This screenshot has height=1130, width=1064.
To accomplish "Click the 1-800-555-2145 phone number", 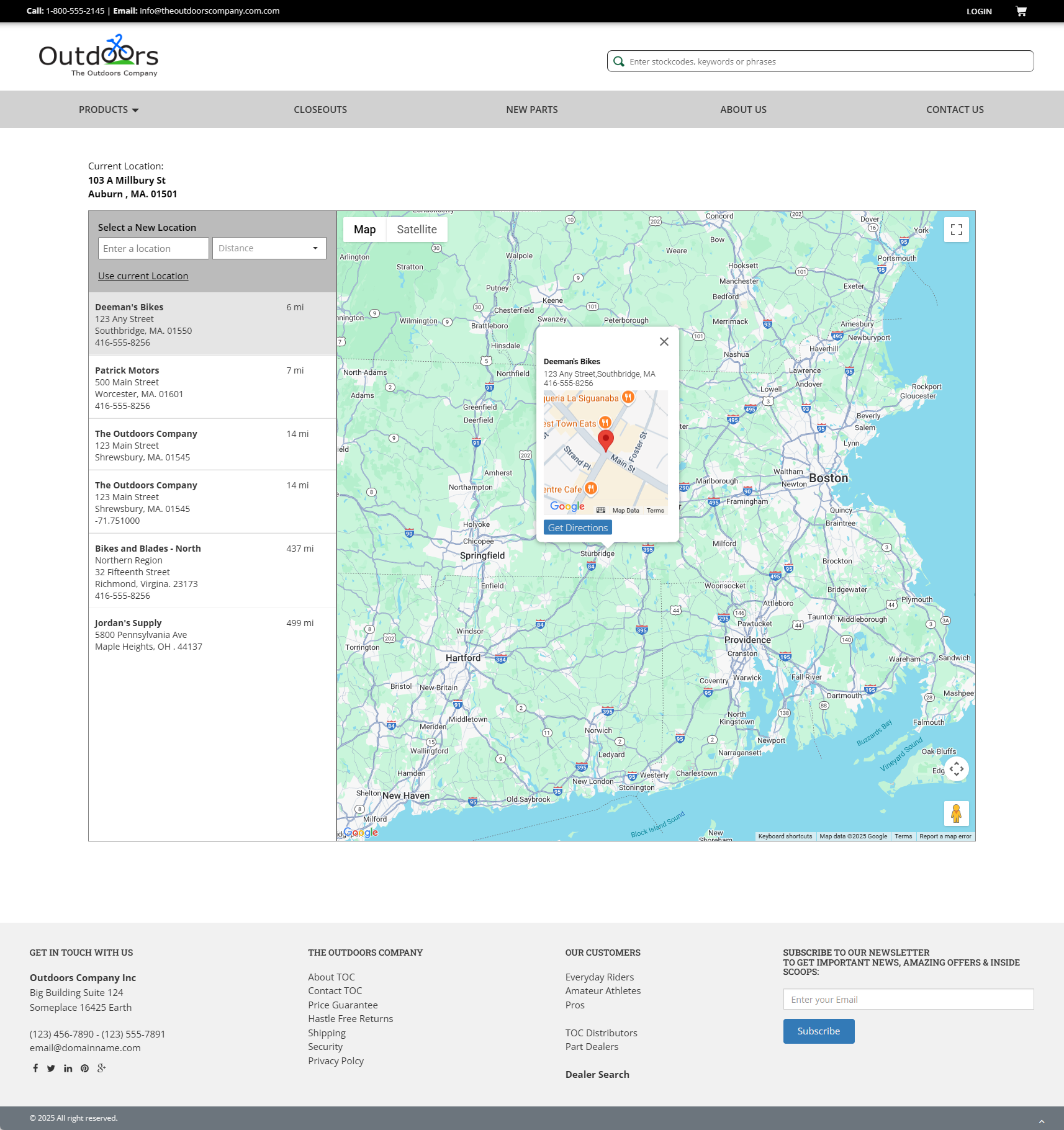I will pyautogui.click(x=75, y=11).
